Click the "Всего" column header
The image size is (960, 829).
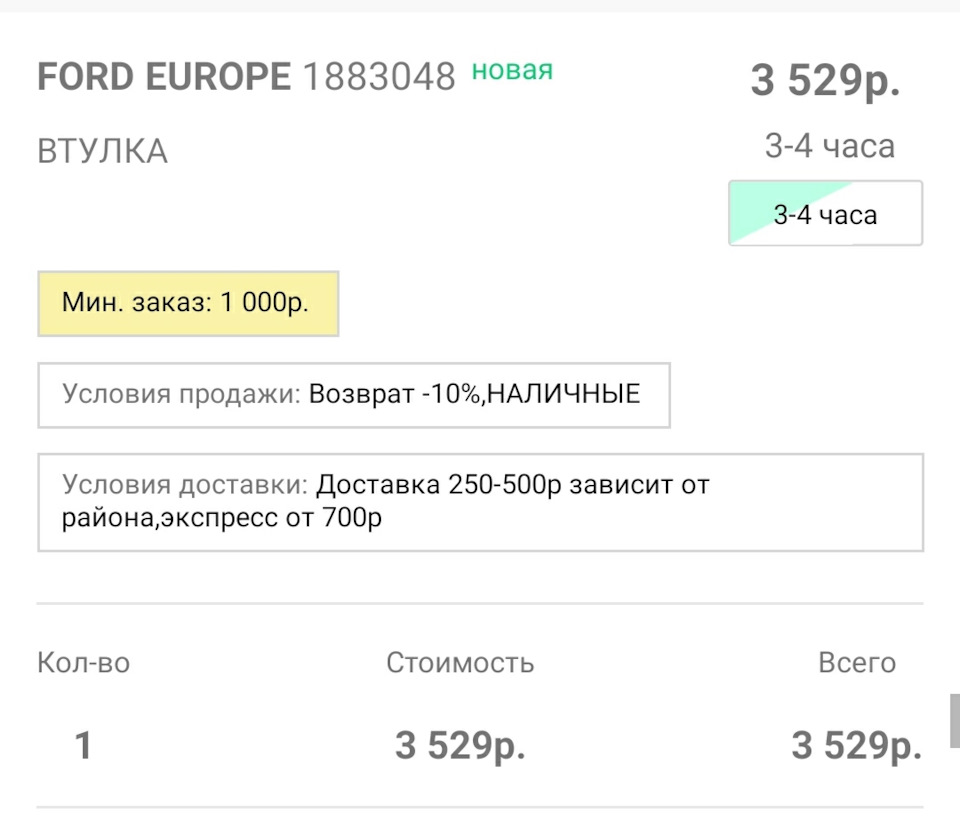coord(857,662)
